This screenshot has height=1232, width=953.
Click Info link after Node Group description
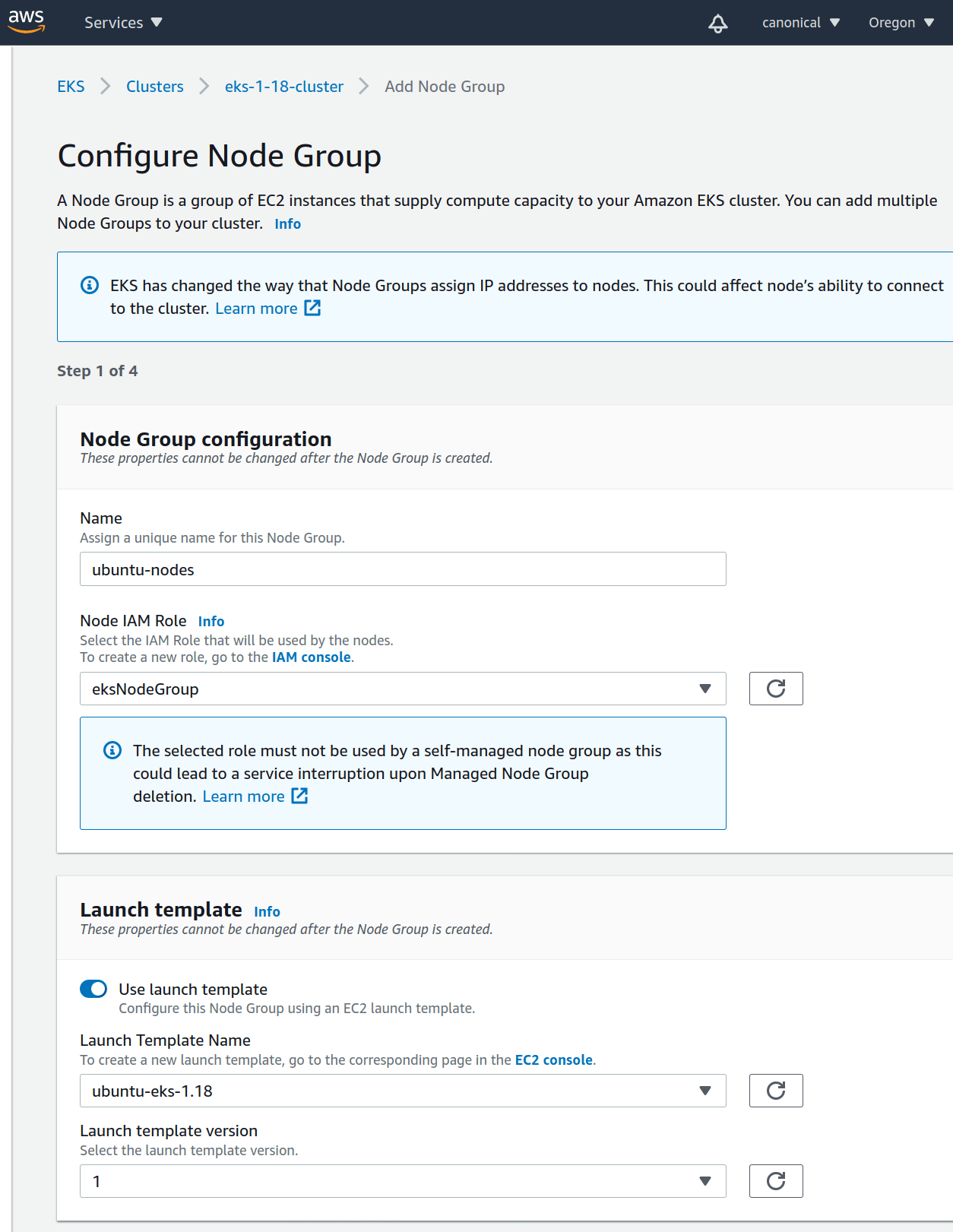[288, 223]
